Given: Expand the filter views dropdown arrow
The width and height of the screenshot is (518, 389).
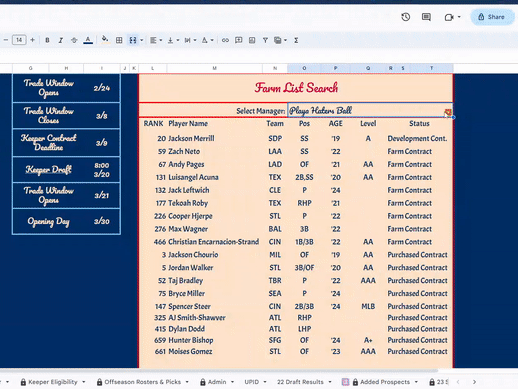Looking at the screenshot, I should (285, 40).
